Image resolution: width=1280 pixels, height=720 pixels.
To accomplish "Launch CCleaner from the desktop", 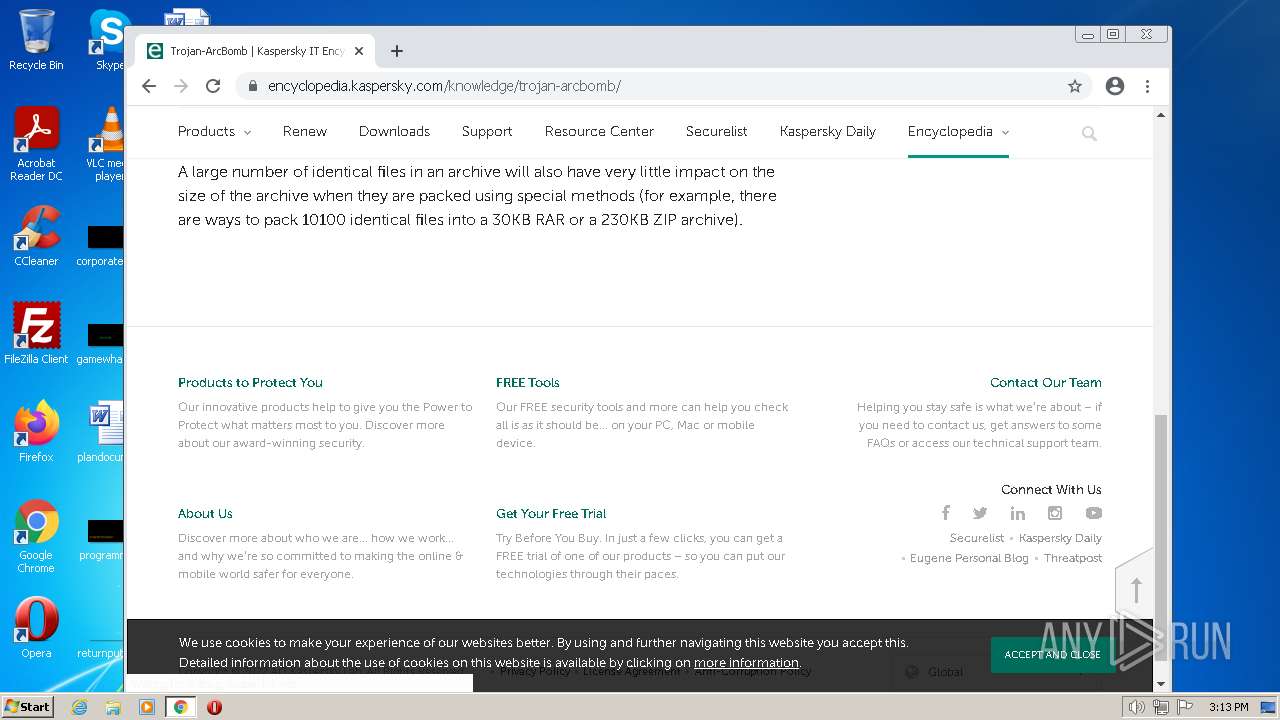I will [x=36, y=236].
